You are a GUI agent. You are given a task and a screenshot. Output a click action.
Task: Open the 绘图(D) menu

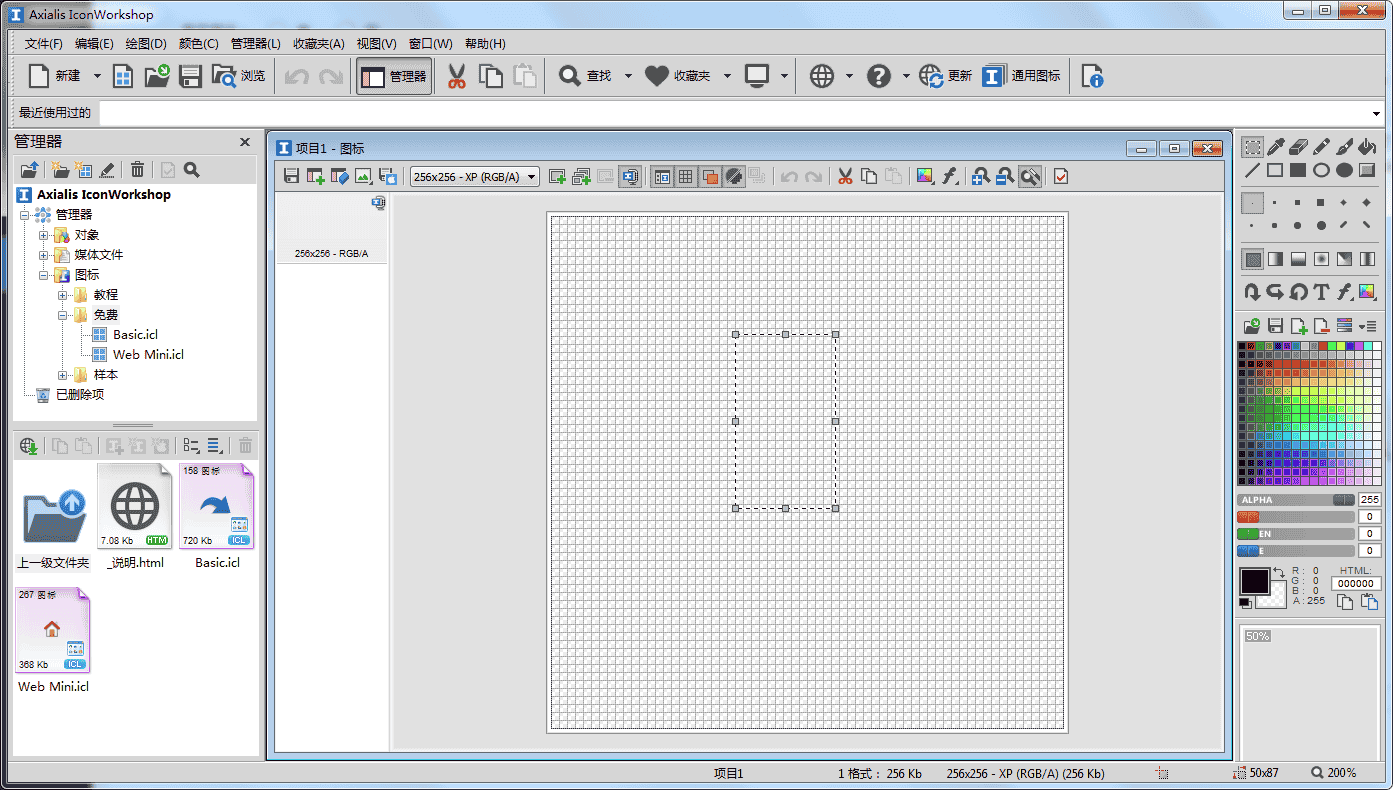pyautogui.click(x=146, y=44)
